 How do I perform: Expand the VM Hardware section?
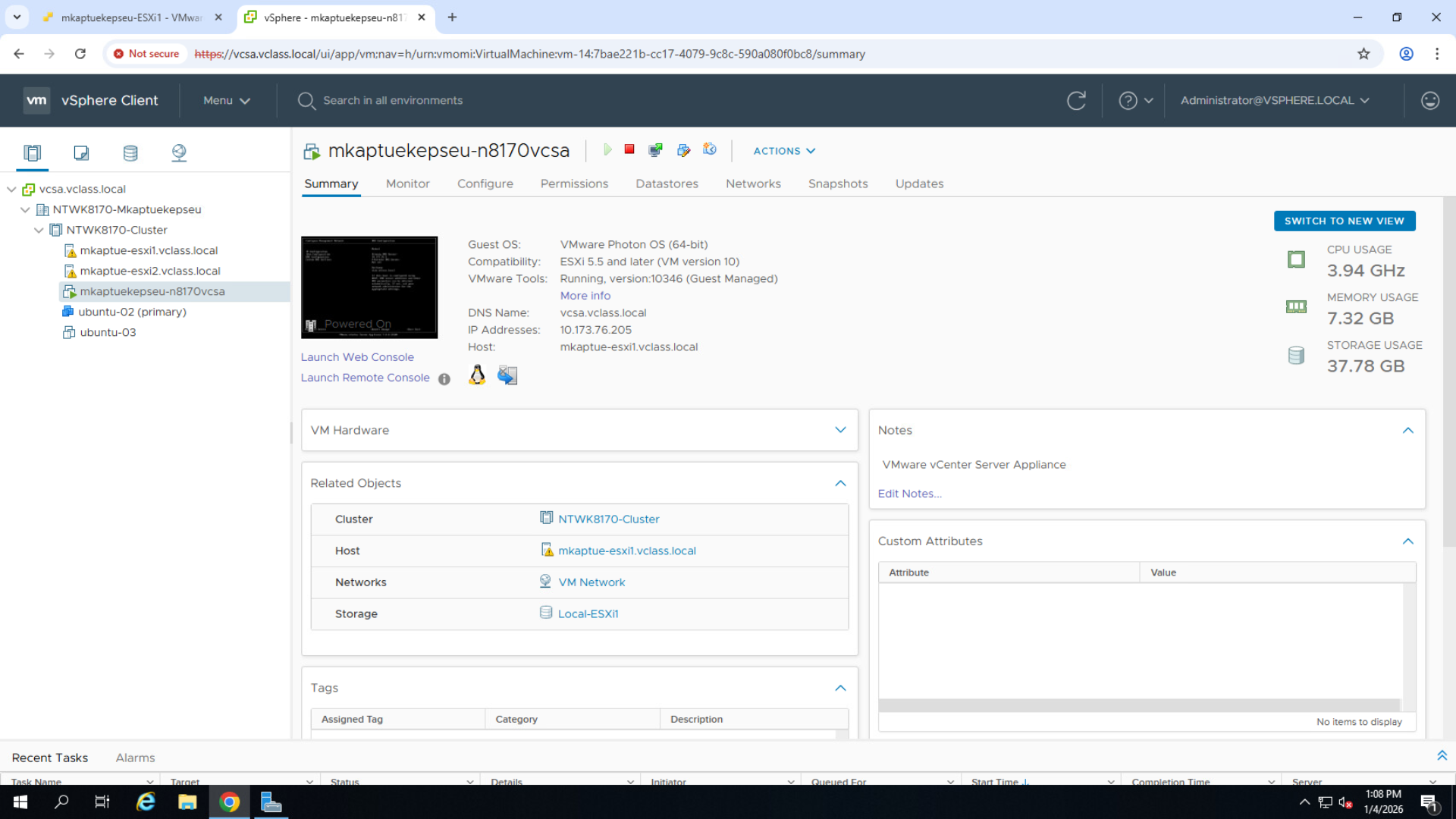[x=840, y=430]
